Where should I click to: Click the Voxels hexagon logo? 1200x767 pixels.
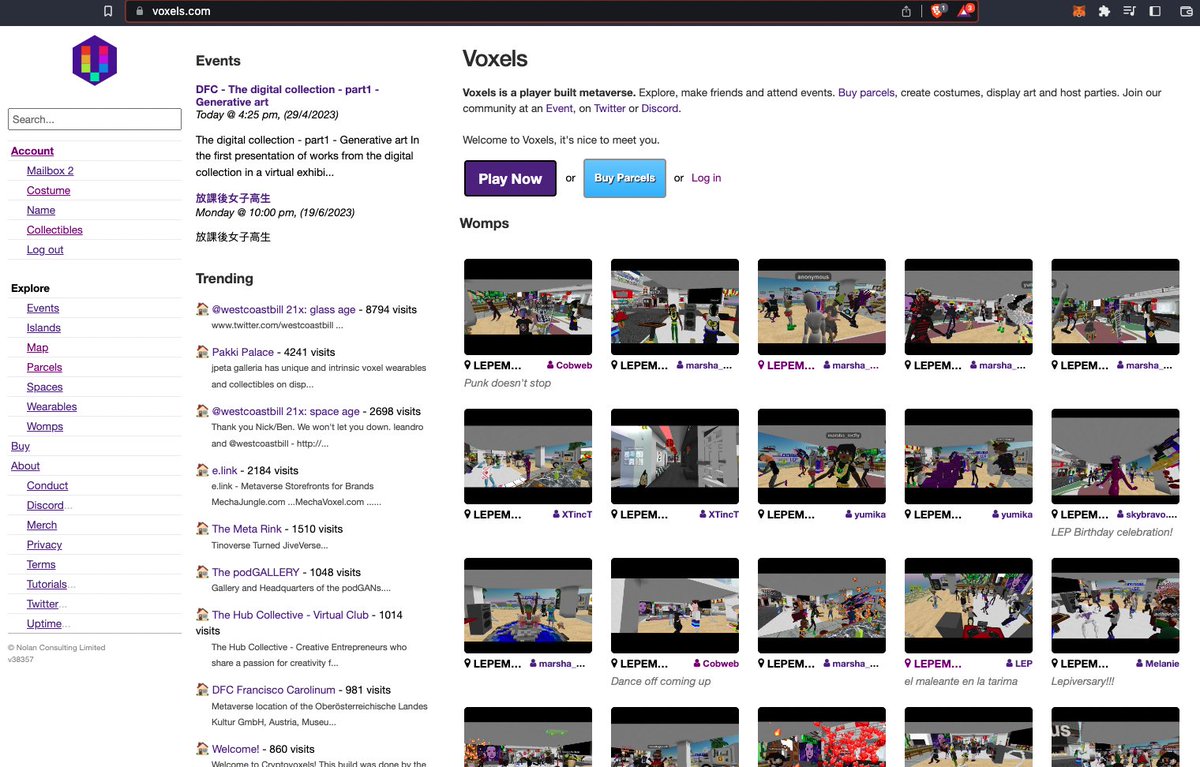click(95, 60)
